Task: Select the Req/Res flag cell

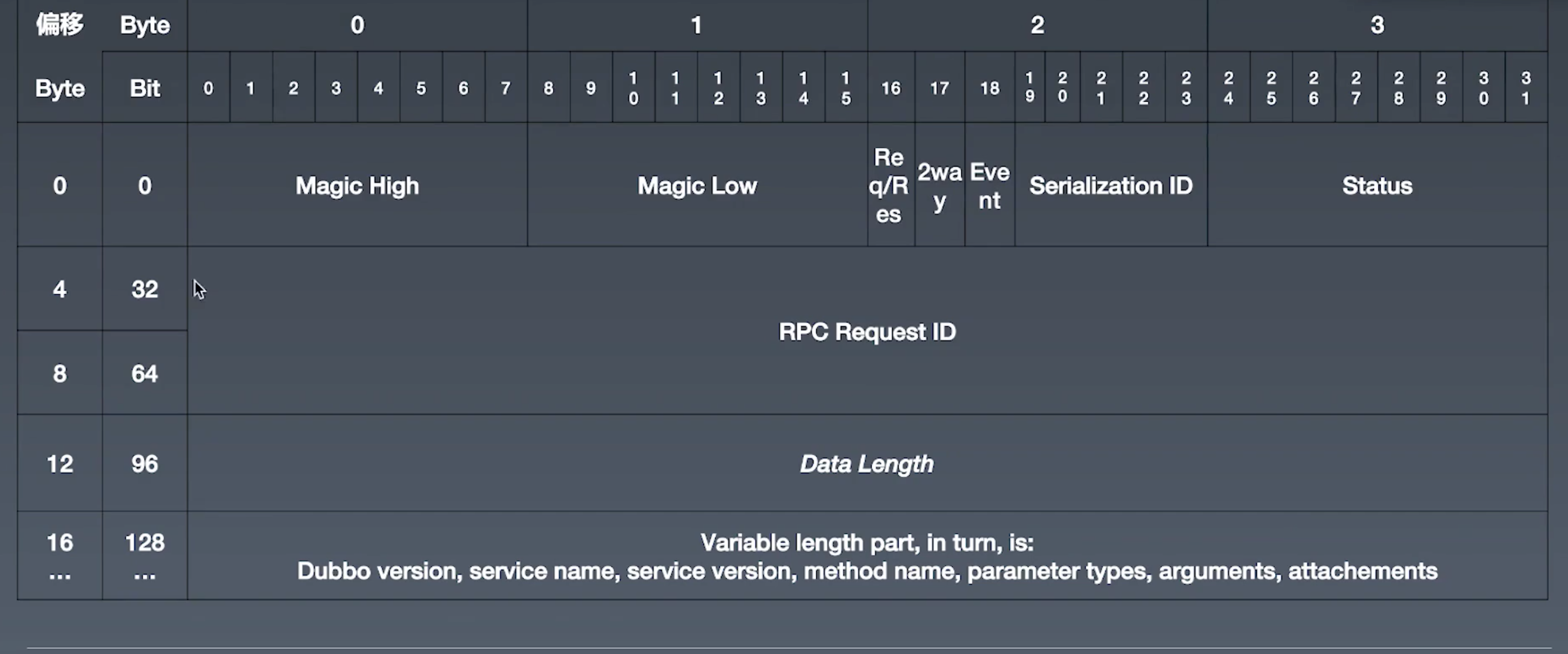Action: pos(889,185)
